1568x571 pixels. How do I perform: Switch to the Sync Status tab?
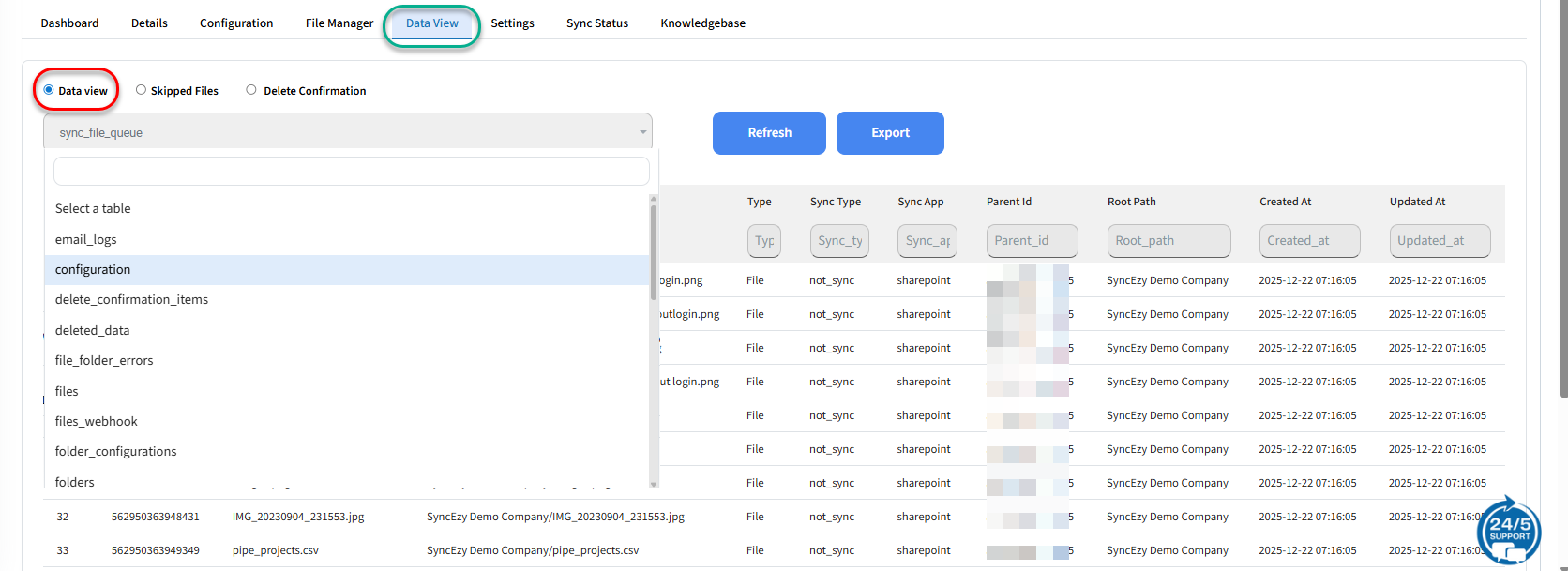(x=596, y=23)
